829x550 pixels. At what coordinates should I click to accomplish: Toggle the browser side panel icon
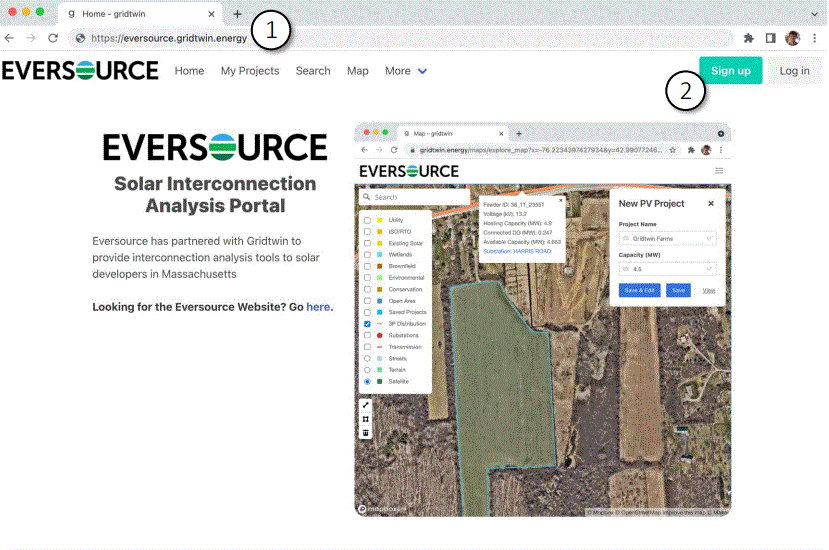[770, 38]
